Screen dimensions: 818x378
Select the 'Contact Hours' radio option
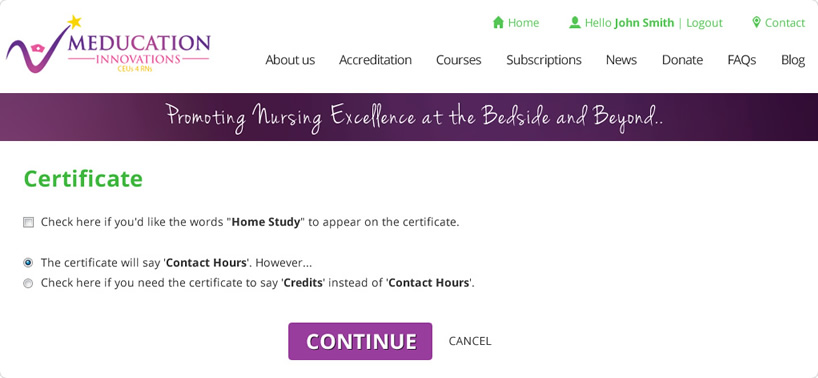point(28,263)
